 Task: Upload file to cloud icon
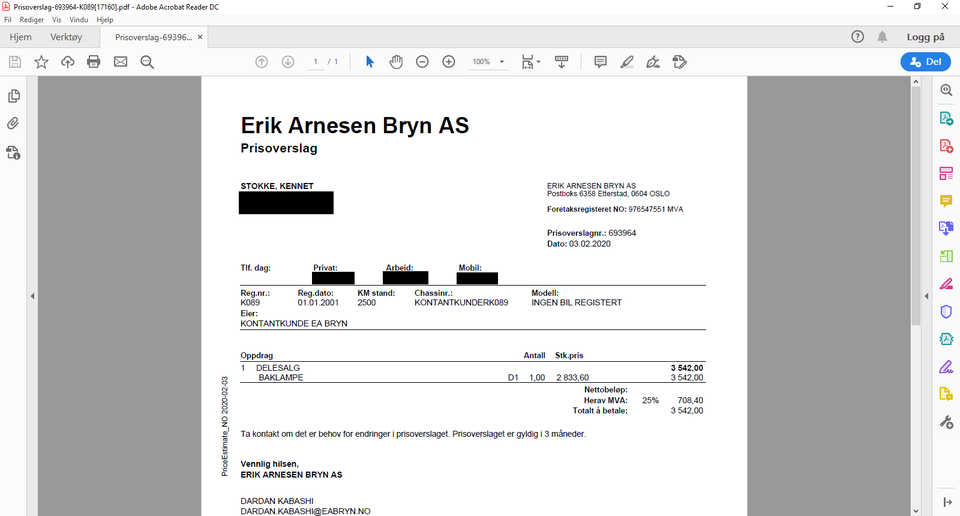[67, 62]
